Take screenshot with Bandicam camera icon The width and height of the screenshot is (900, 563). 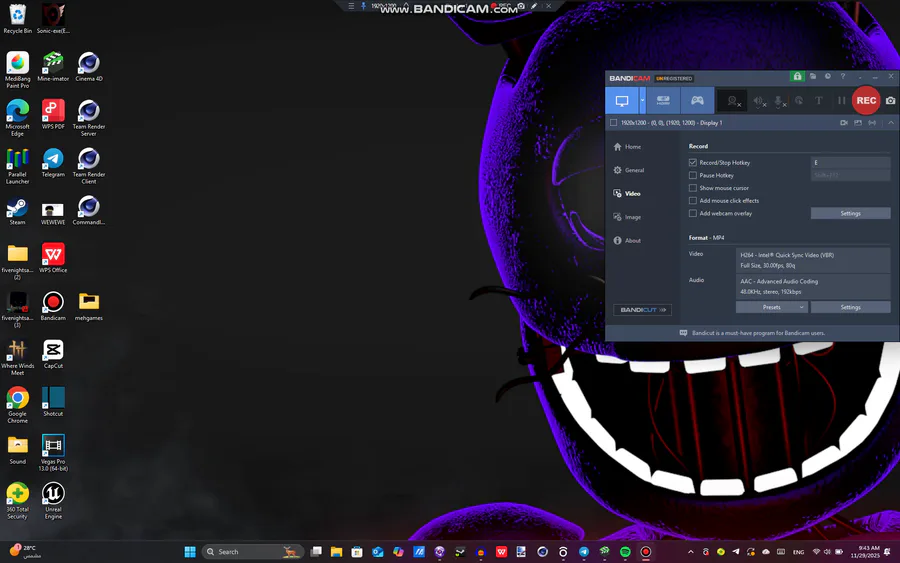point(890,100)
